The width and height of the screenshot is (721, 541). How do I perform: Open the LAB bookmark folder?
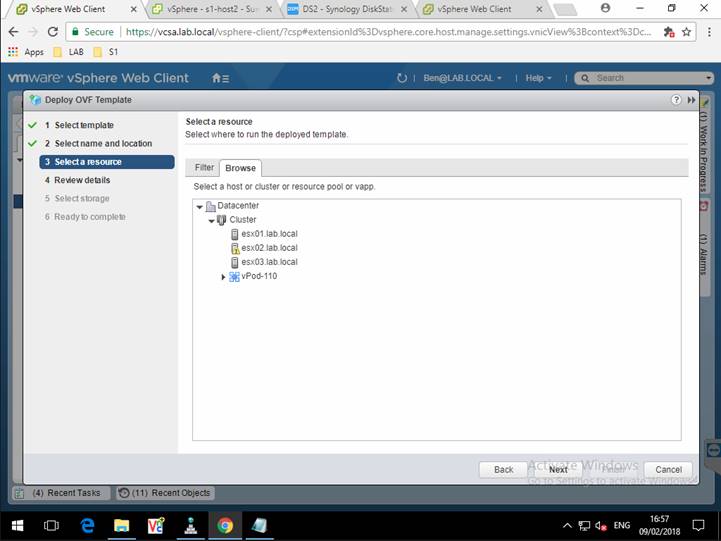coord(69,52)
